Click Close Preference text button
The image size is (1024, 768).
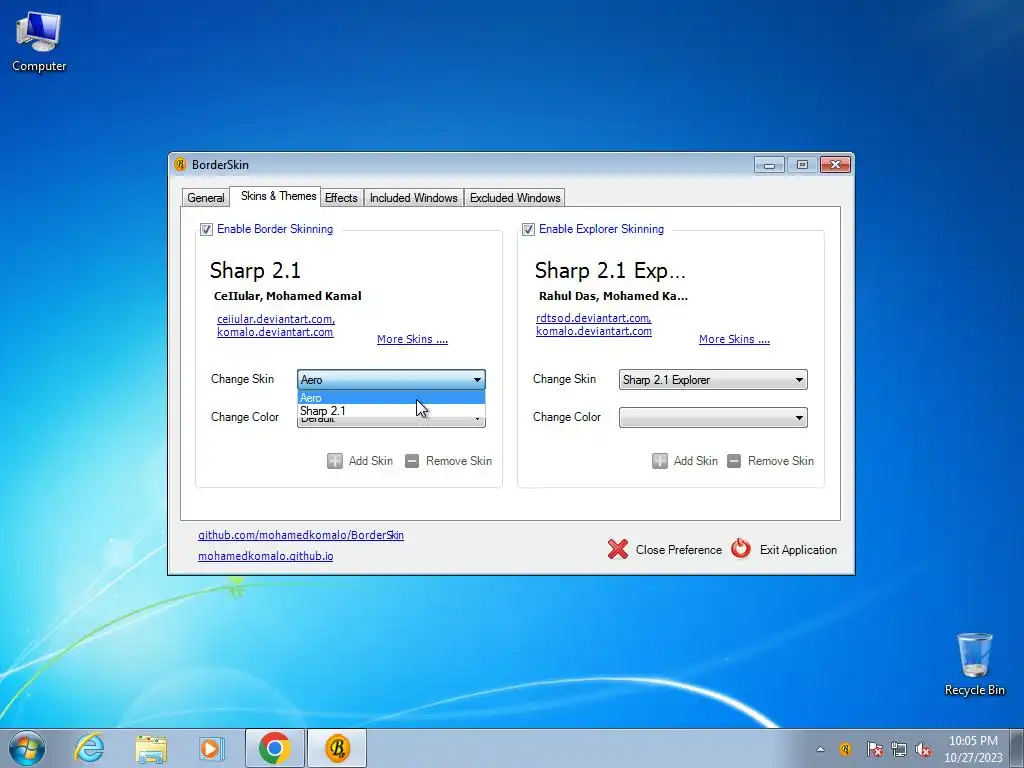coord(679,550)
